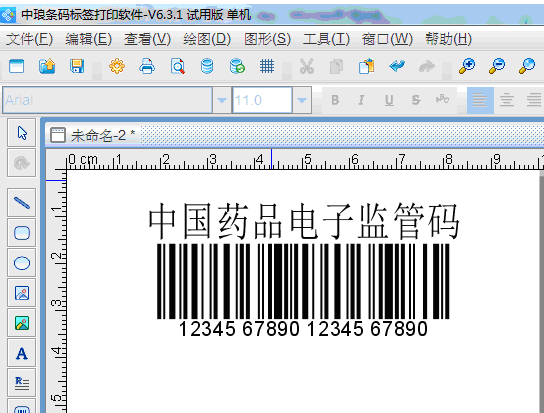Screen dimensions: 544x413
Task: Expand the font size 11.0 dropdown
Action: pyautogui.click(x=302, y=100)
